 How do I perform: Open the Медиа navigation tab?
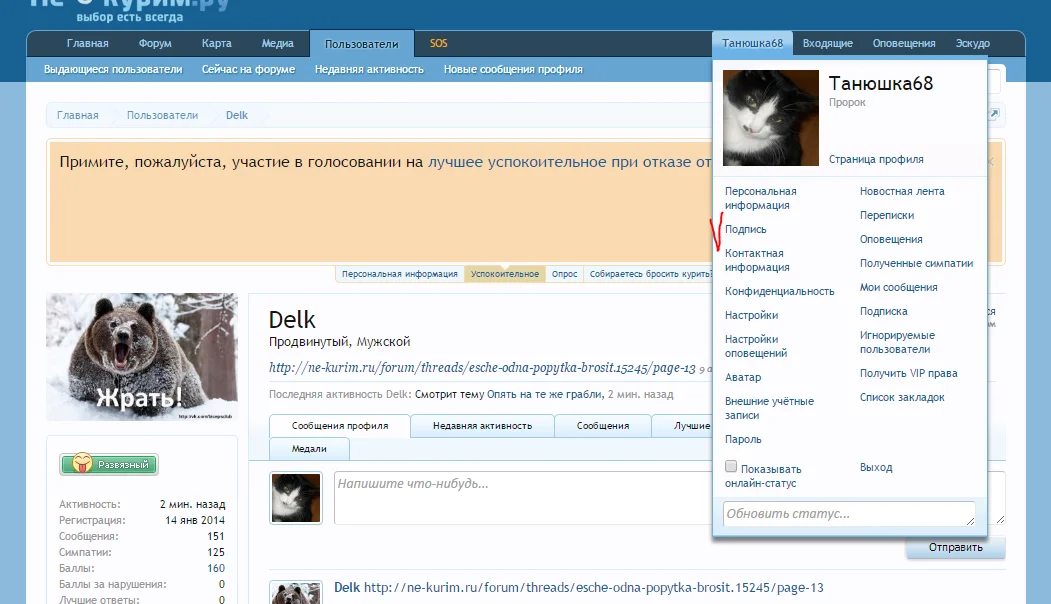pyautogui.click(x=277, y=44)
